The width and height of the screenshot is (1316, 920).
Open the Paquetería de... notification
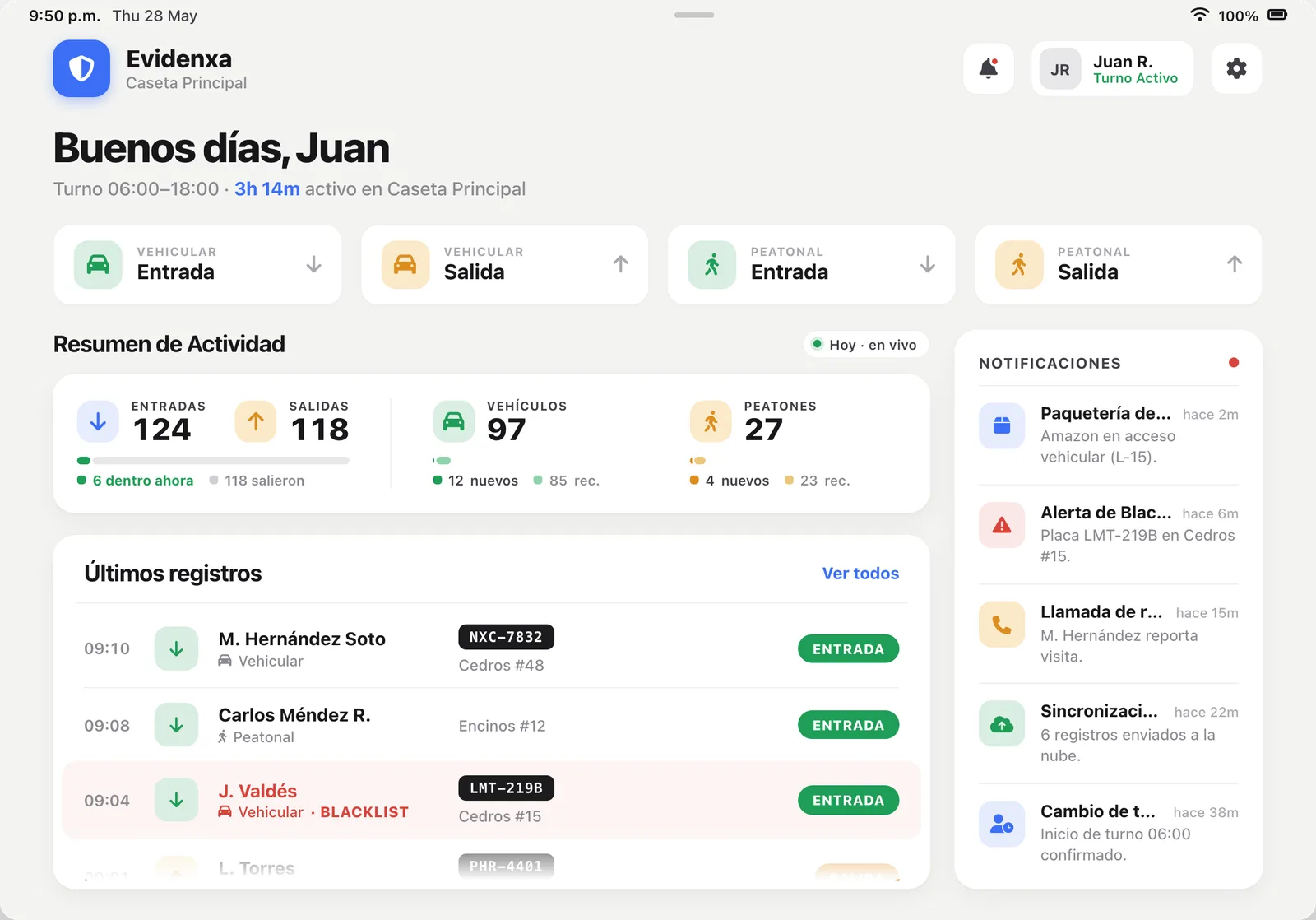coord(1108,434)
